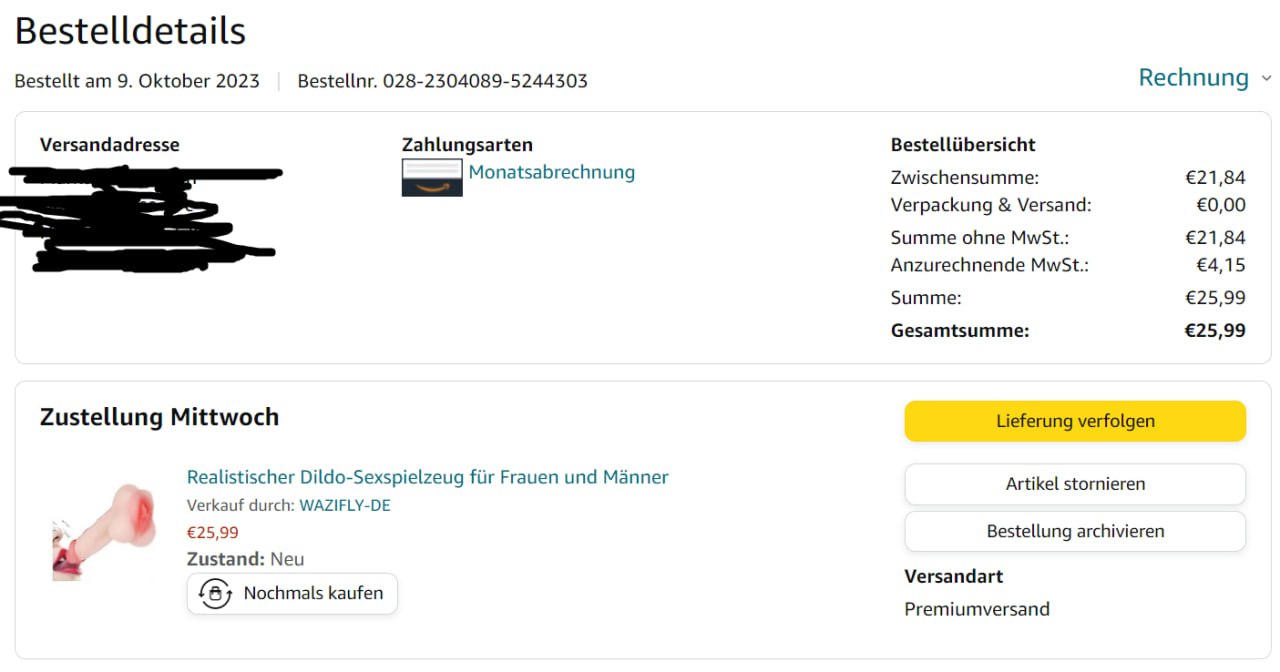Cancel item via Artikel stornieren
Viewport: 1280px width, 672px height.
click(x=1075, y=484)
